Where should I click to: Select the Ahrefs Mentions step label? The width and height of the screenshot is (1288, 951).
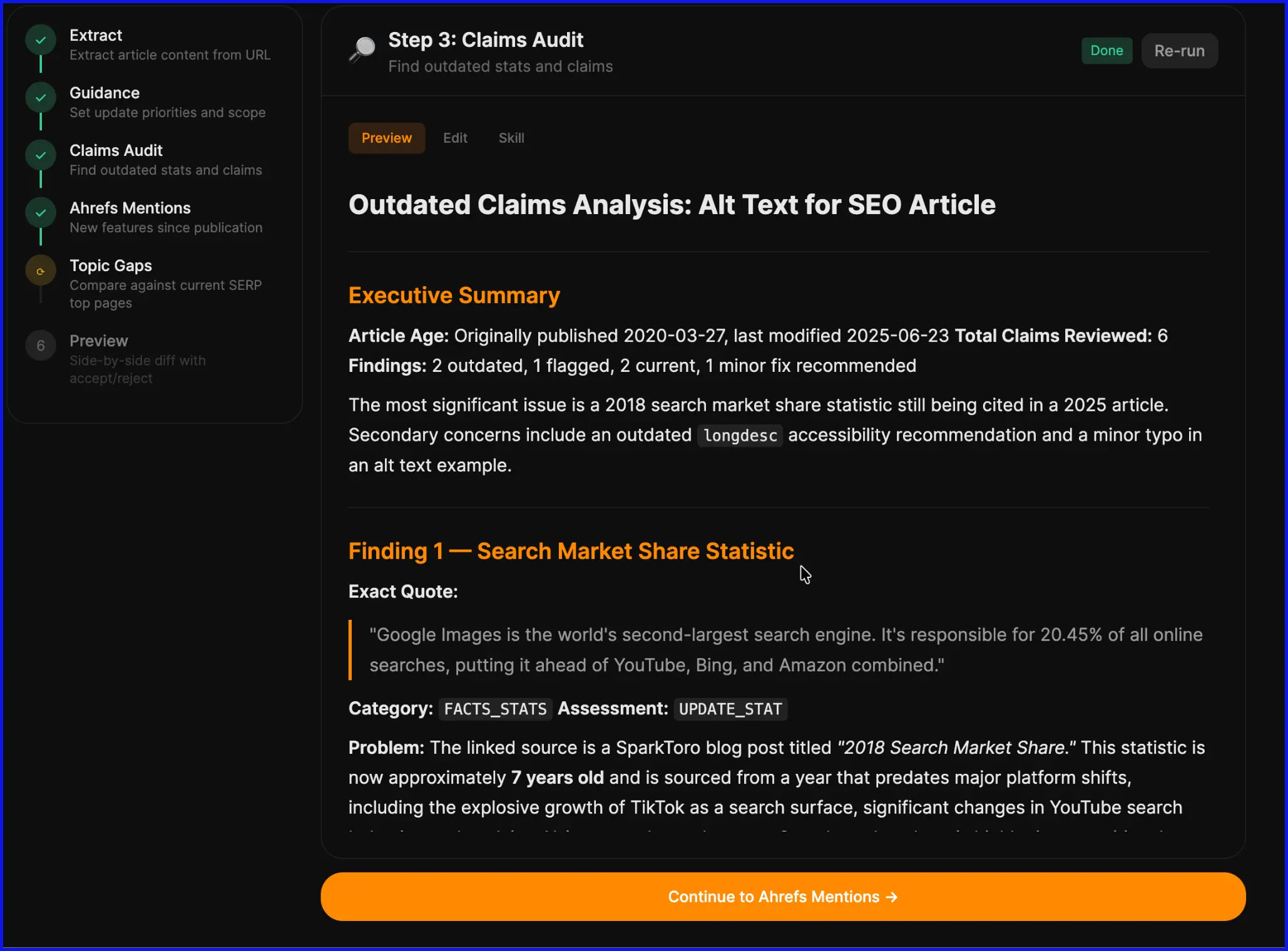[x=130, y=208]
